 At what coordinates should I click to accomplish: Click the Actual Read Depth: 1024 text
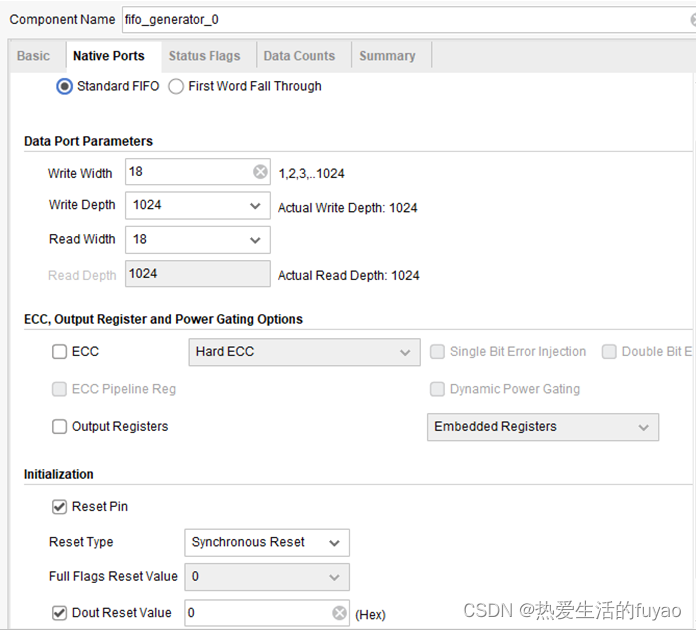[348, 276]
